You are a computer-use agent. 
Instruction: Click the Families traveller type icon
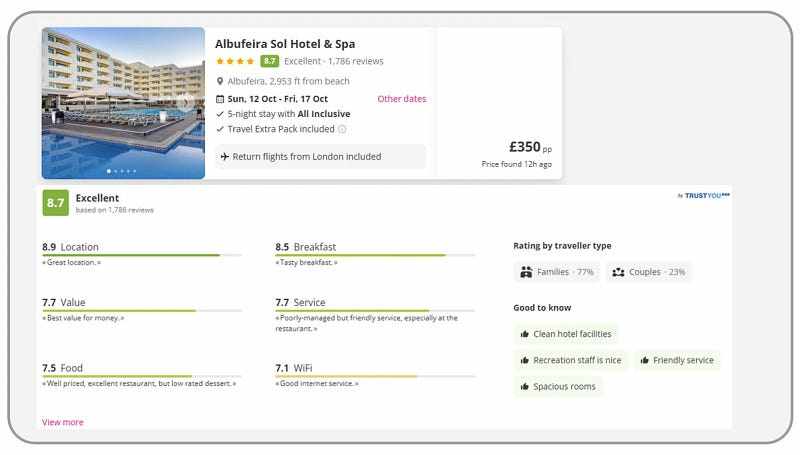click(526, 272)
